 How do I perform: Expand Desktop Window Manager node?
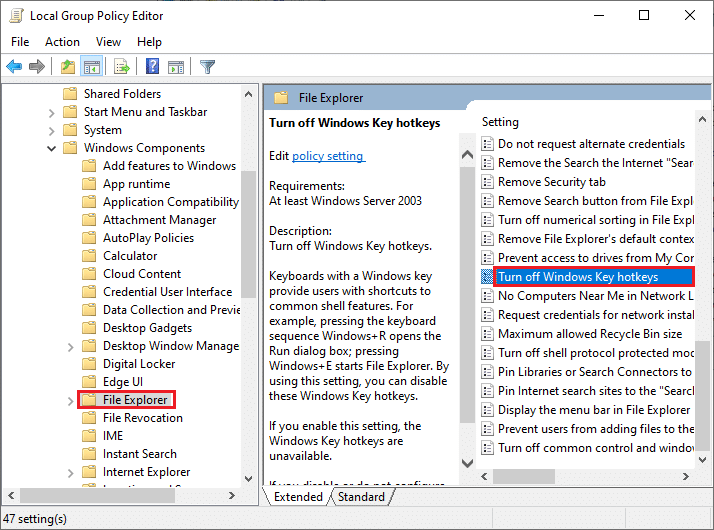point(70,347)
